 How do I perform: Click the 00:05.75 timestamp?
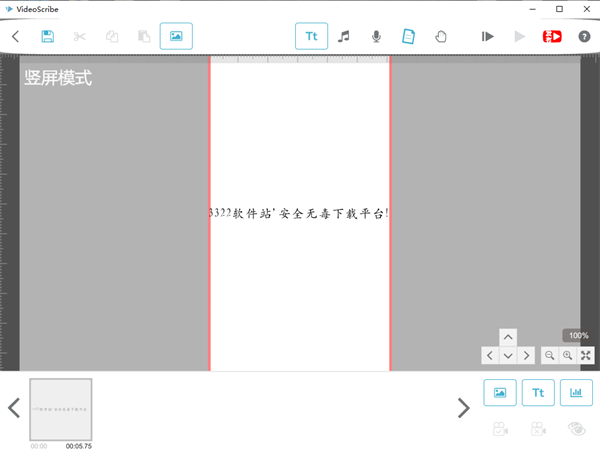(x=78, y=446)
